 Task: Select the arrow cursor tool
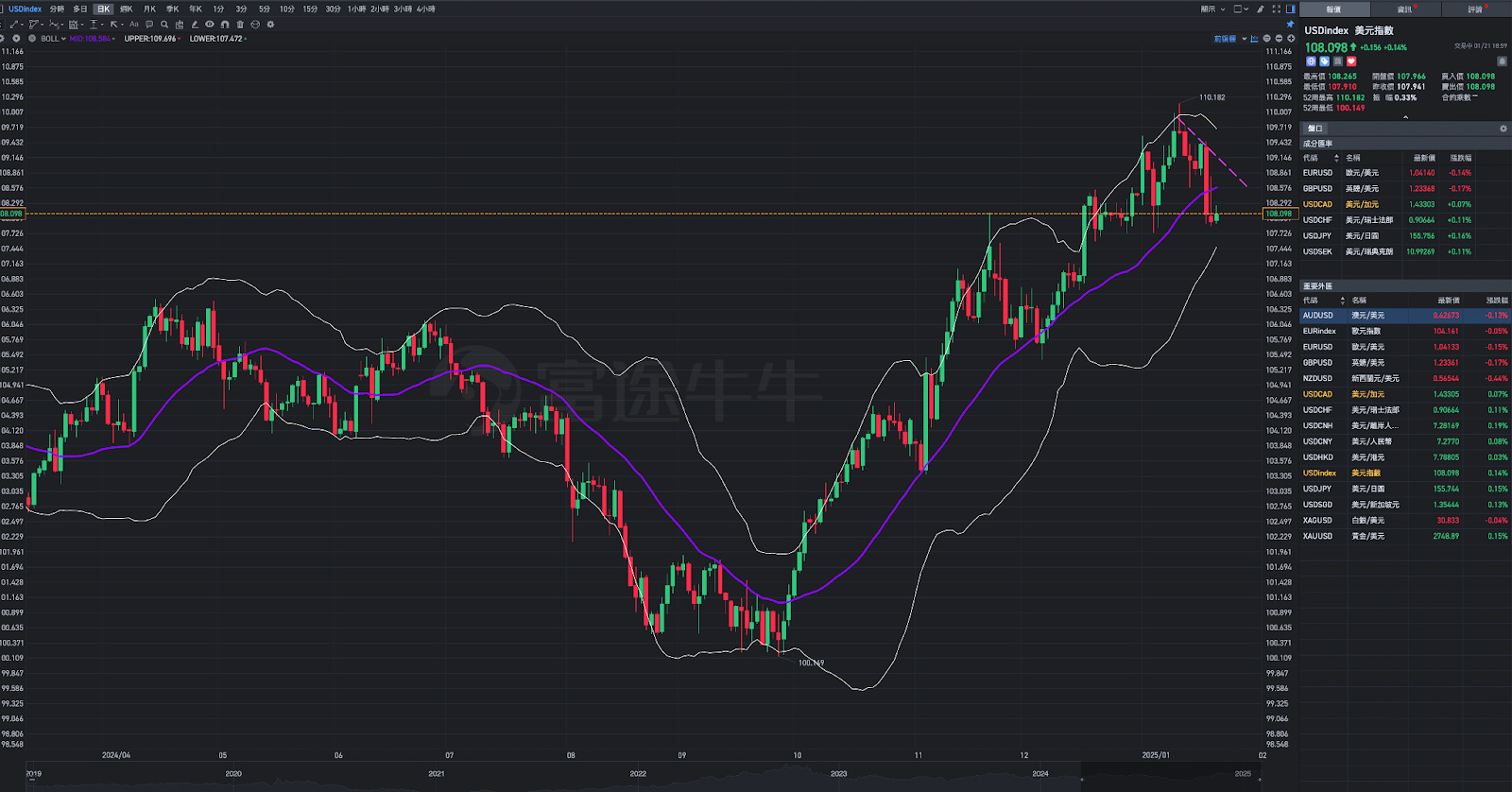[x=114, y=25]
